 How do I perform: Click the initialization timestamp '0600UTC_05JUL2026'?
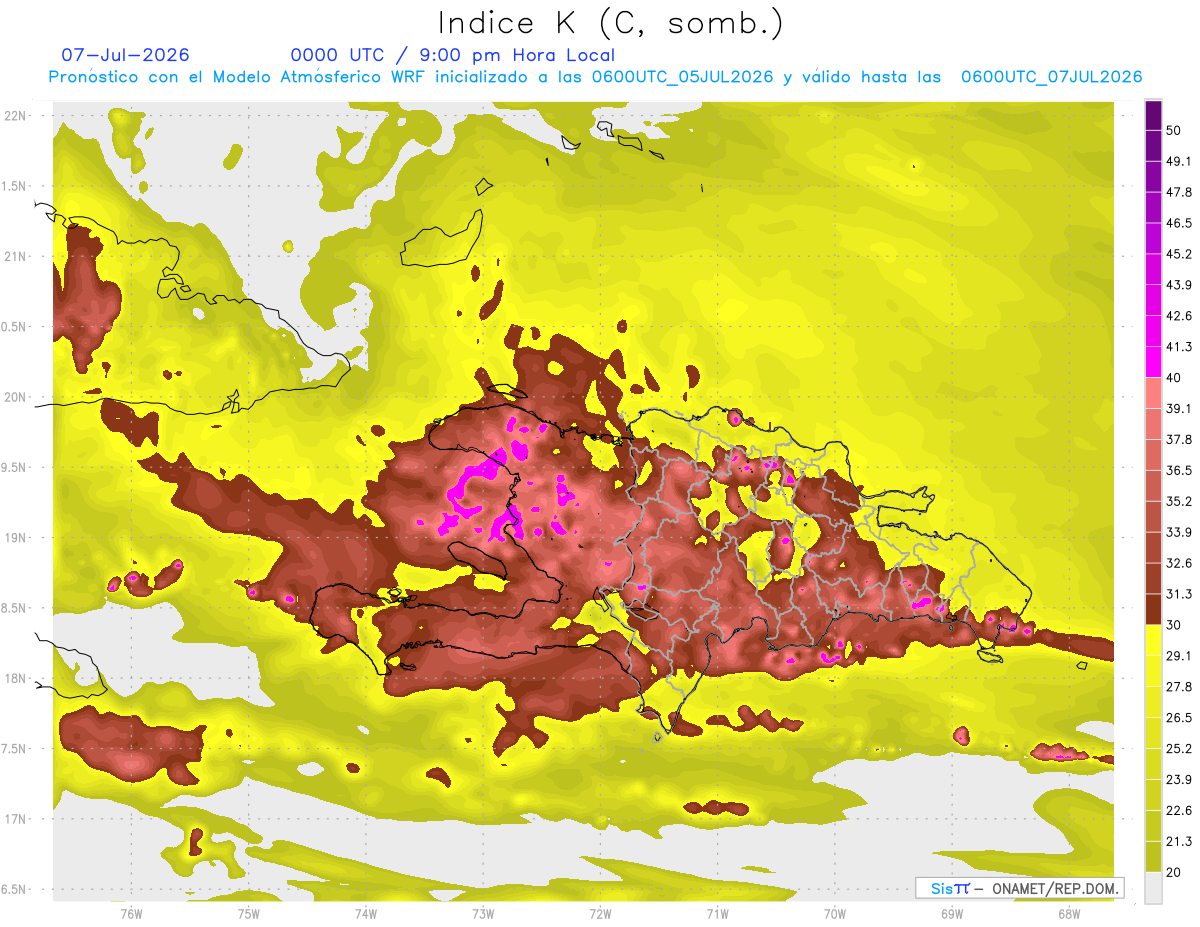[x=683, y=77]
